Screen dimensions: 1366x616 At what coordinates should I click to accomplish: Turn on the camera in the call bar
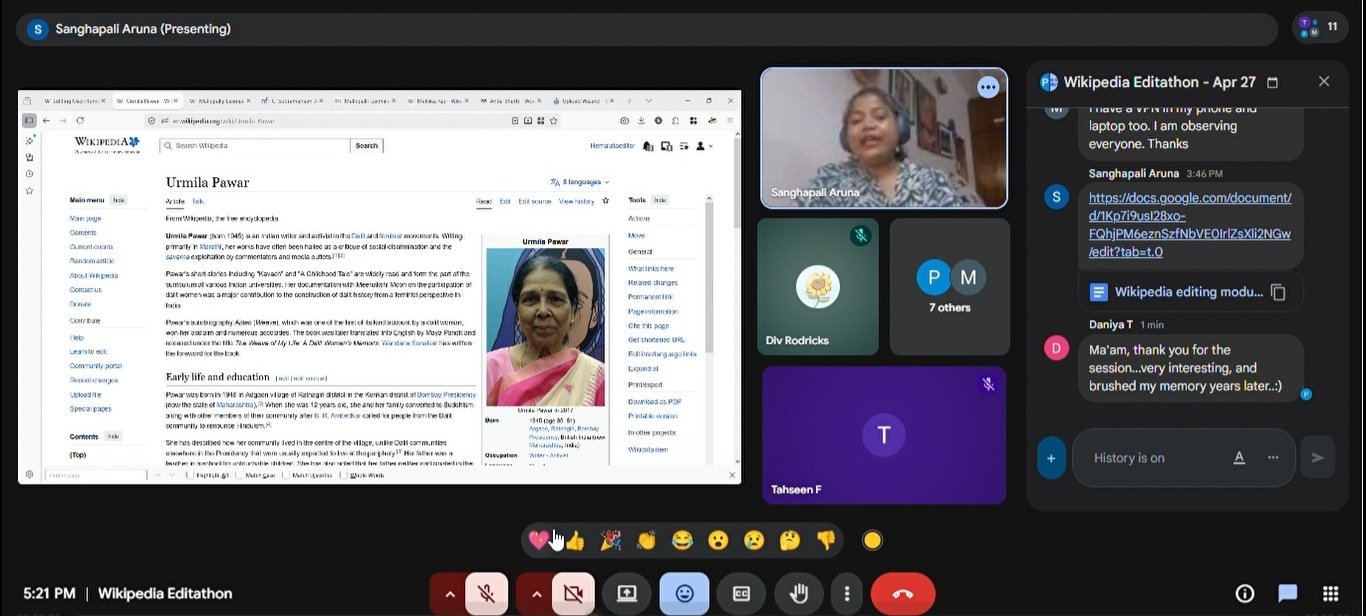(573, 593)
